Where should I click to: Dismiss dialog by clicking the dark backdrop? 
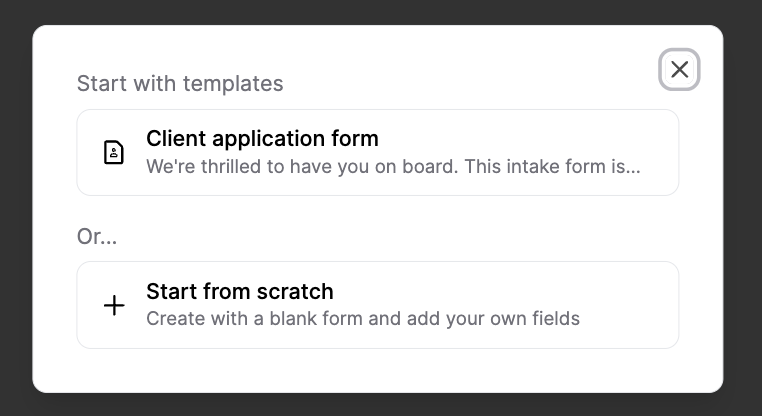pos(15,200)
